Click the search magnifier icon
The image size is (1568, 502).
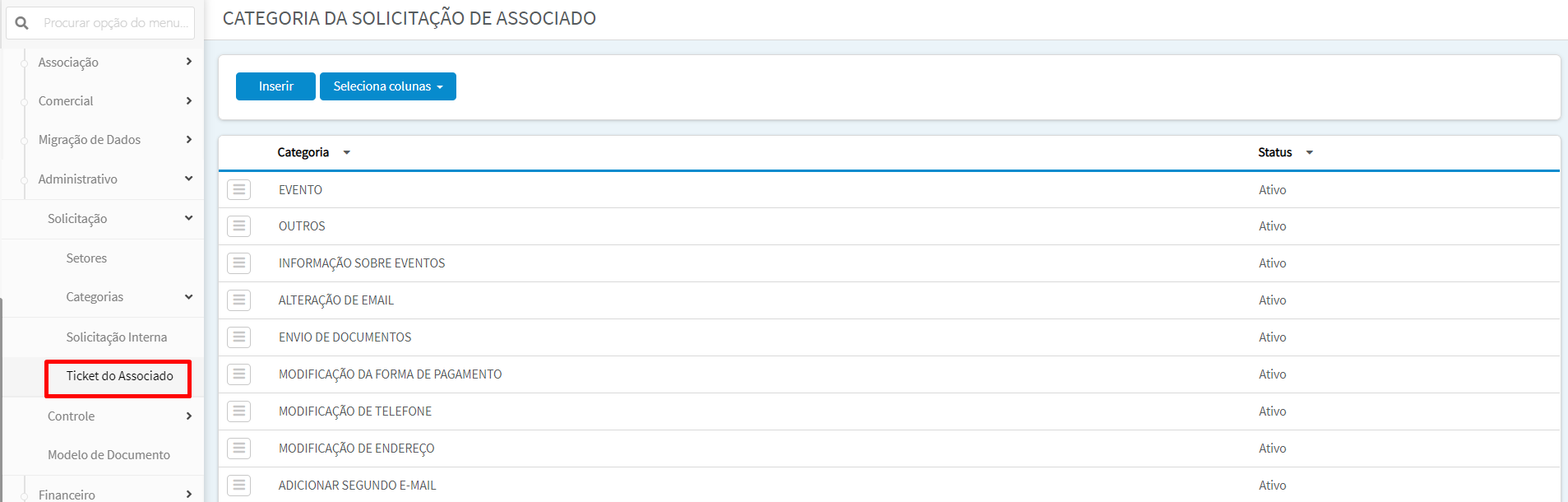22,23
